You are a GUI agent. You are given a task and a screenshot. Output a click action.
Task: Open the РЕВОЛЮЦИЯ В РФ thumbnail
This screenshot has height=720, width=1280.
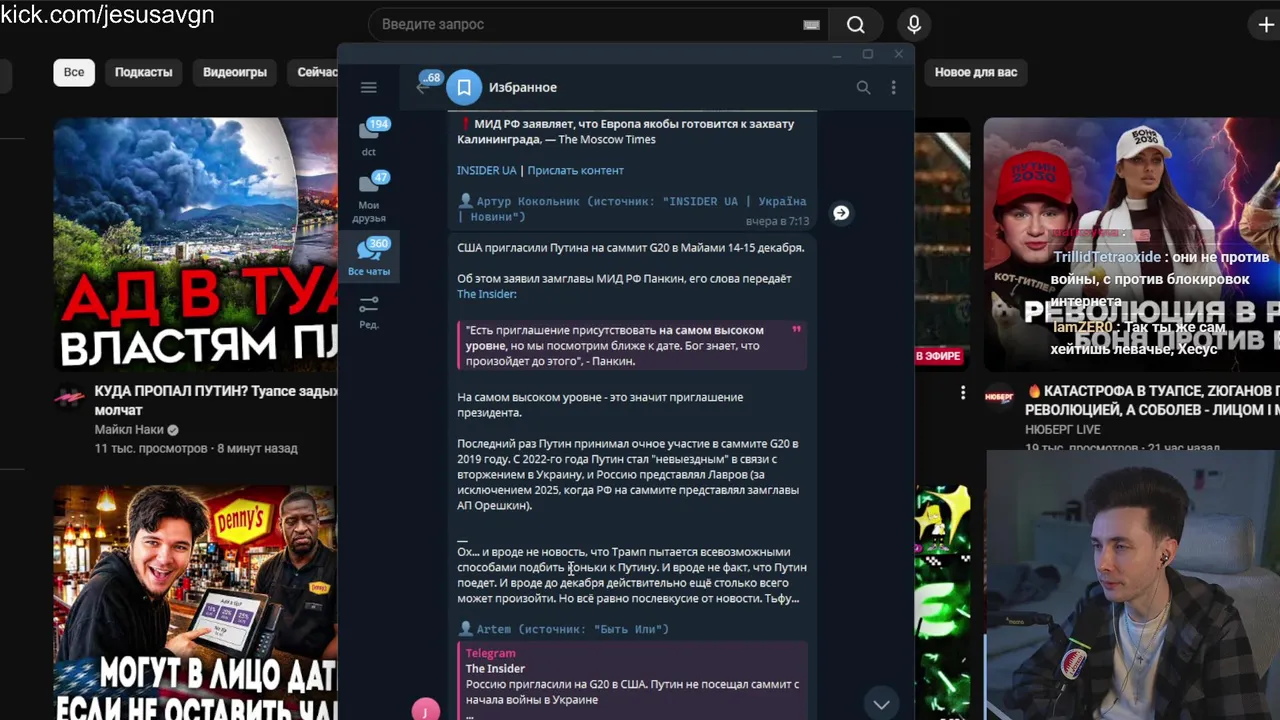[x=1132, y=245]
